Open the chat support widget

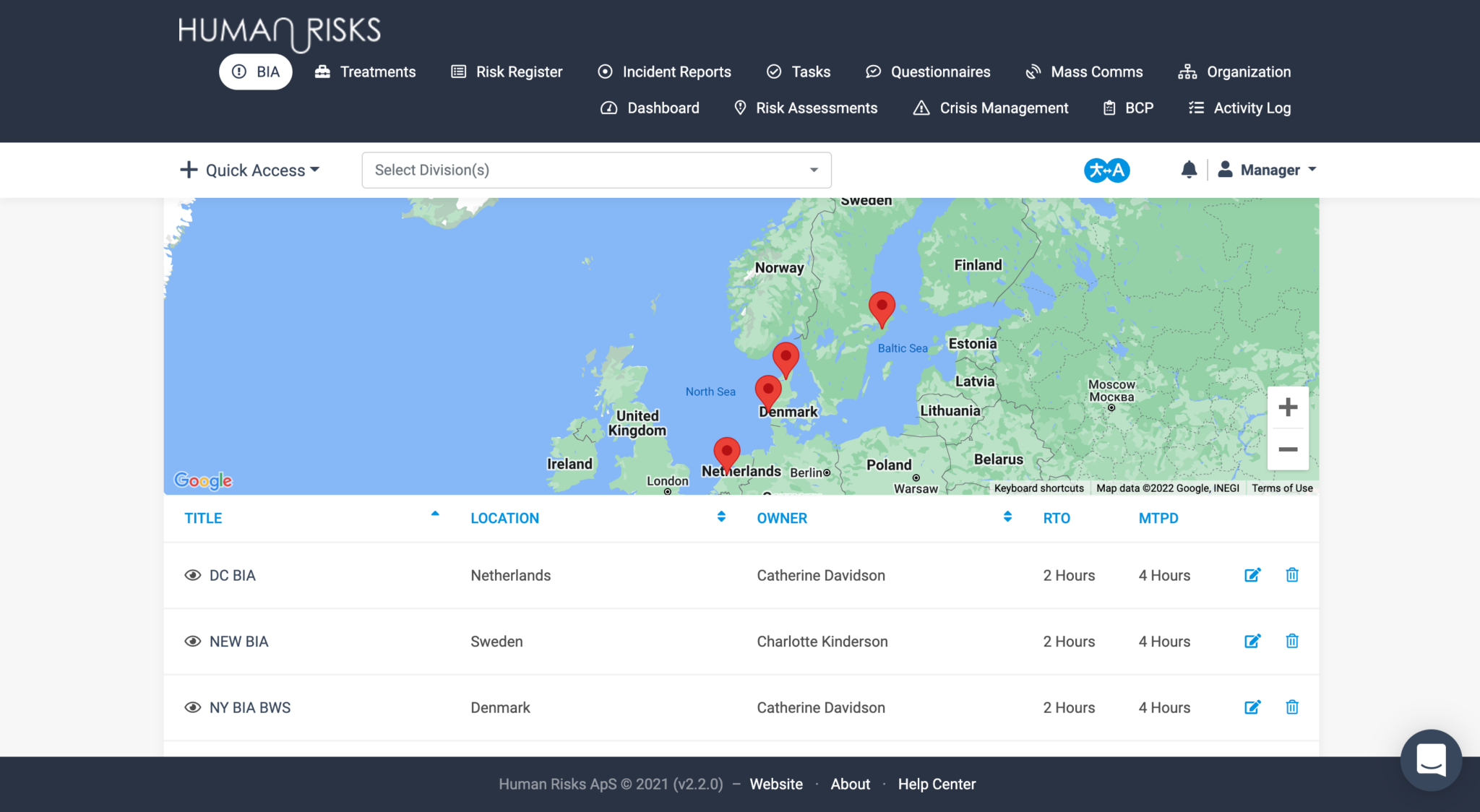click(x=1430, y=760)
